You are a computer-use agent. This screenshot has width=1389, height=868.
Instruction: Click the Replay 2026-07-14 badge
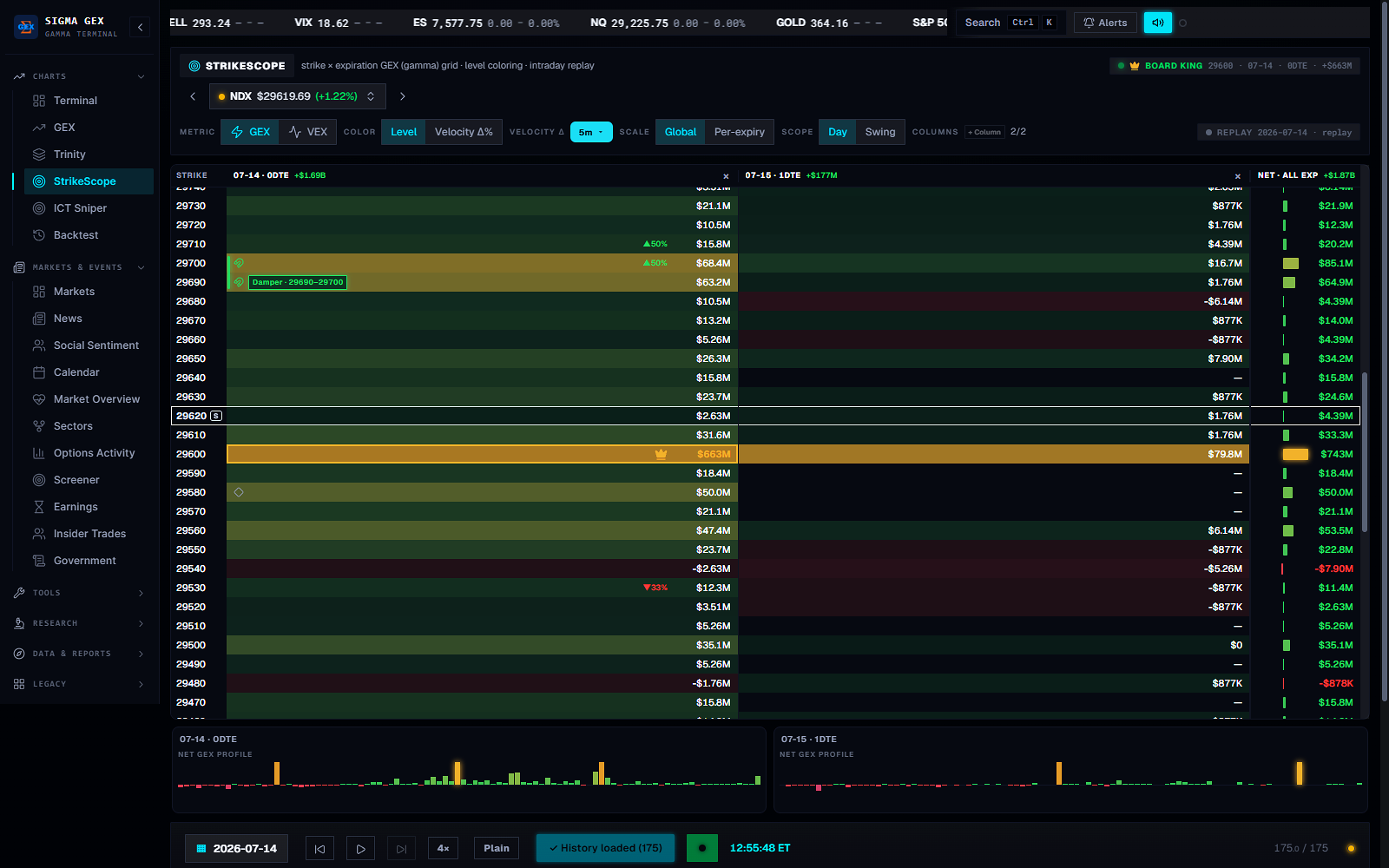tap(1278, 133)
